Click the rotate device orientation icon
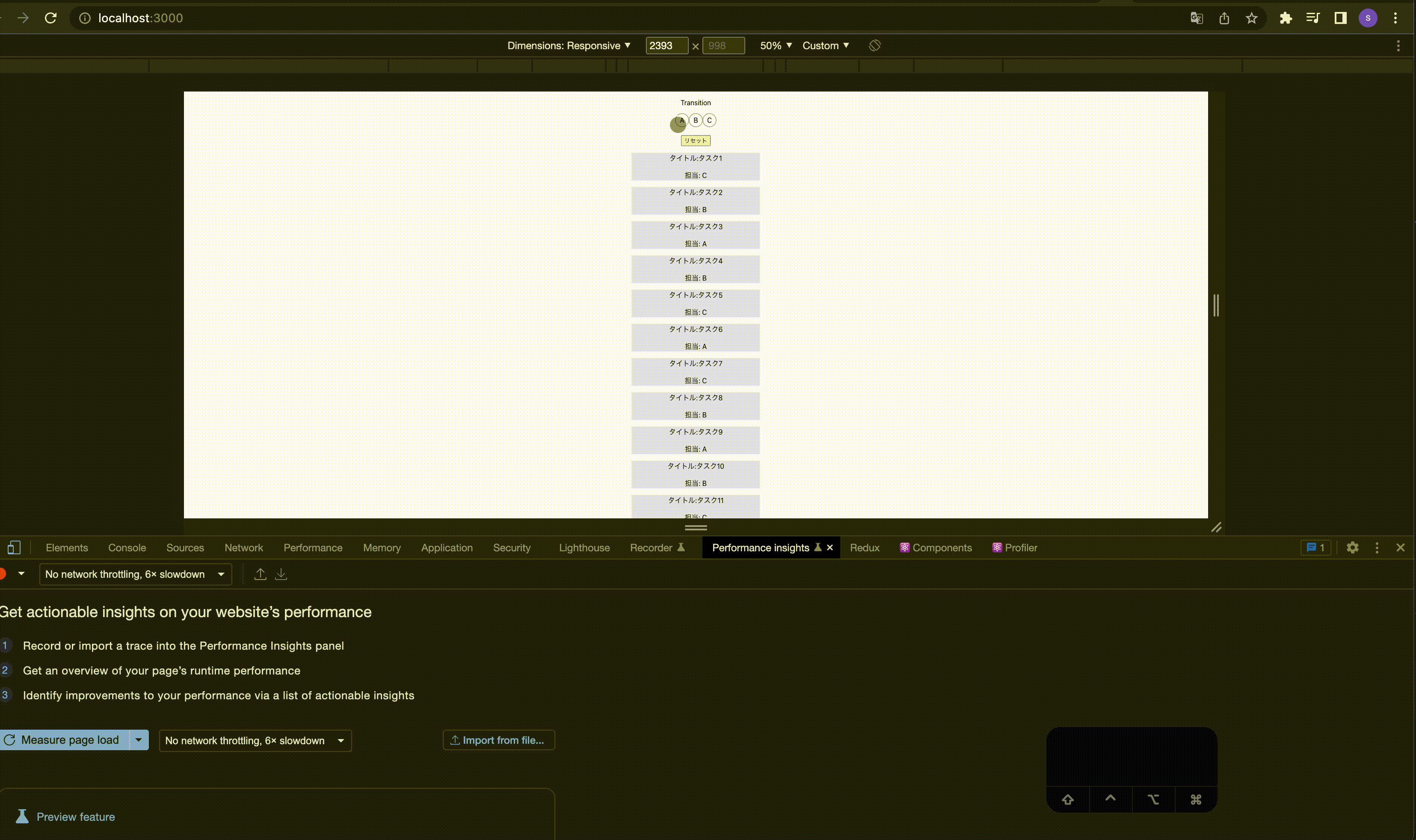Viewport: 1416px width, 840px height. click(874, 45)
